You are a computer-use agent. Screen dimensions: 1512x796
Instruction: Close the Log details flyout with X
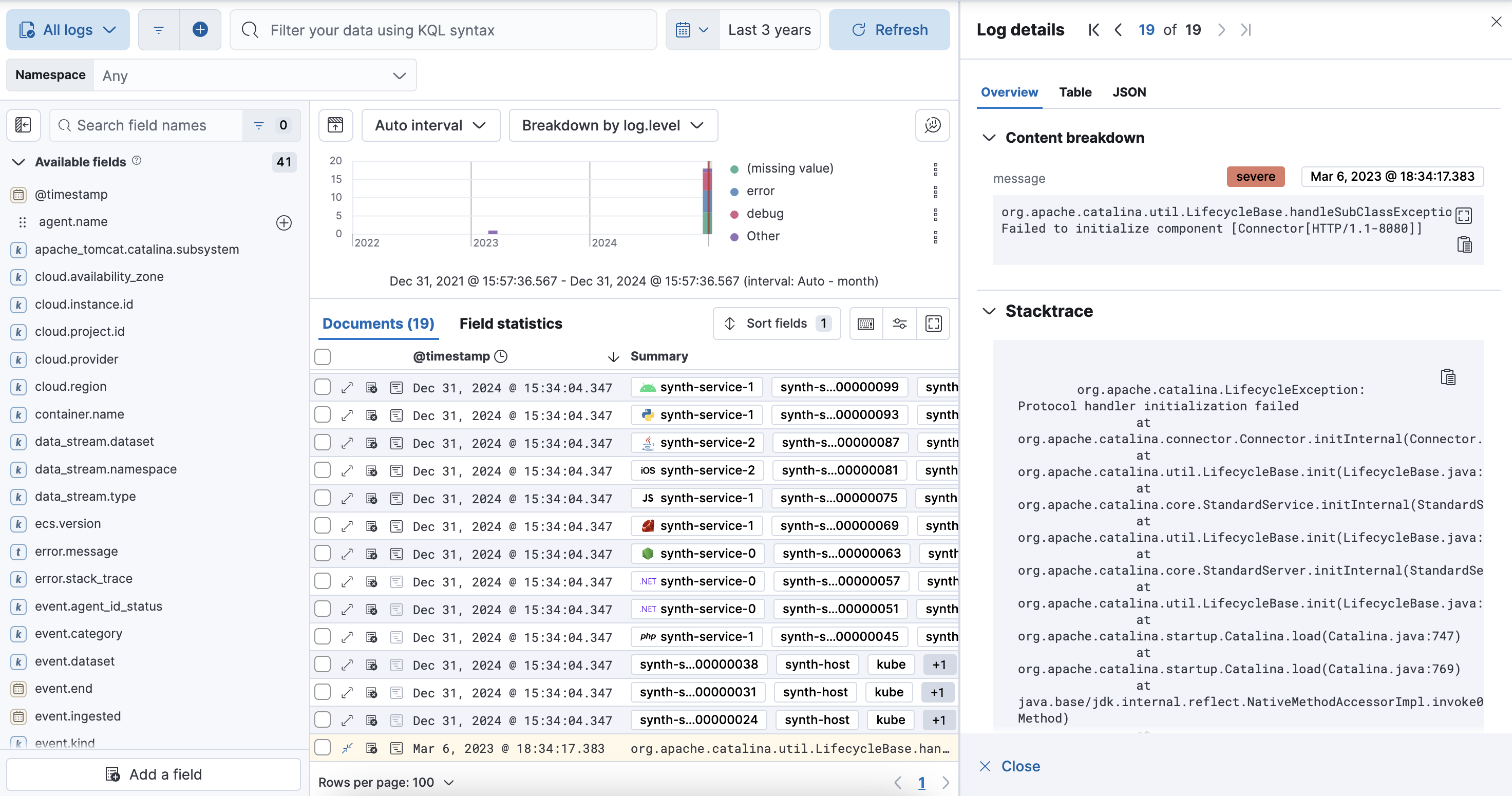[x=1496, y=22]
